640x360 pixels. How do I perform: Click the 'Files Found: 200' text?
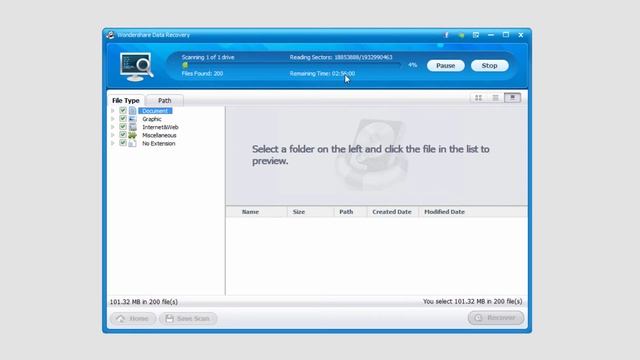coord(202,73)
